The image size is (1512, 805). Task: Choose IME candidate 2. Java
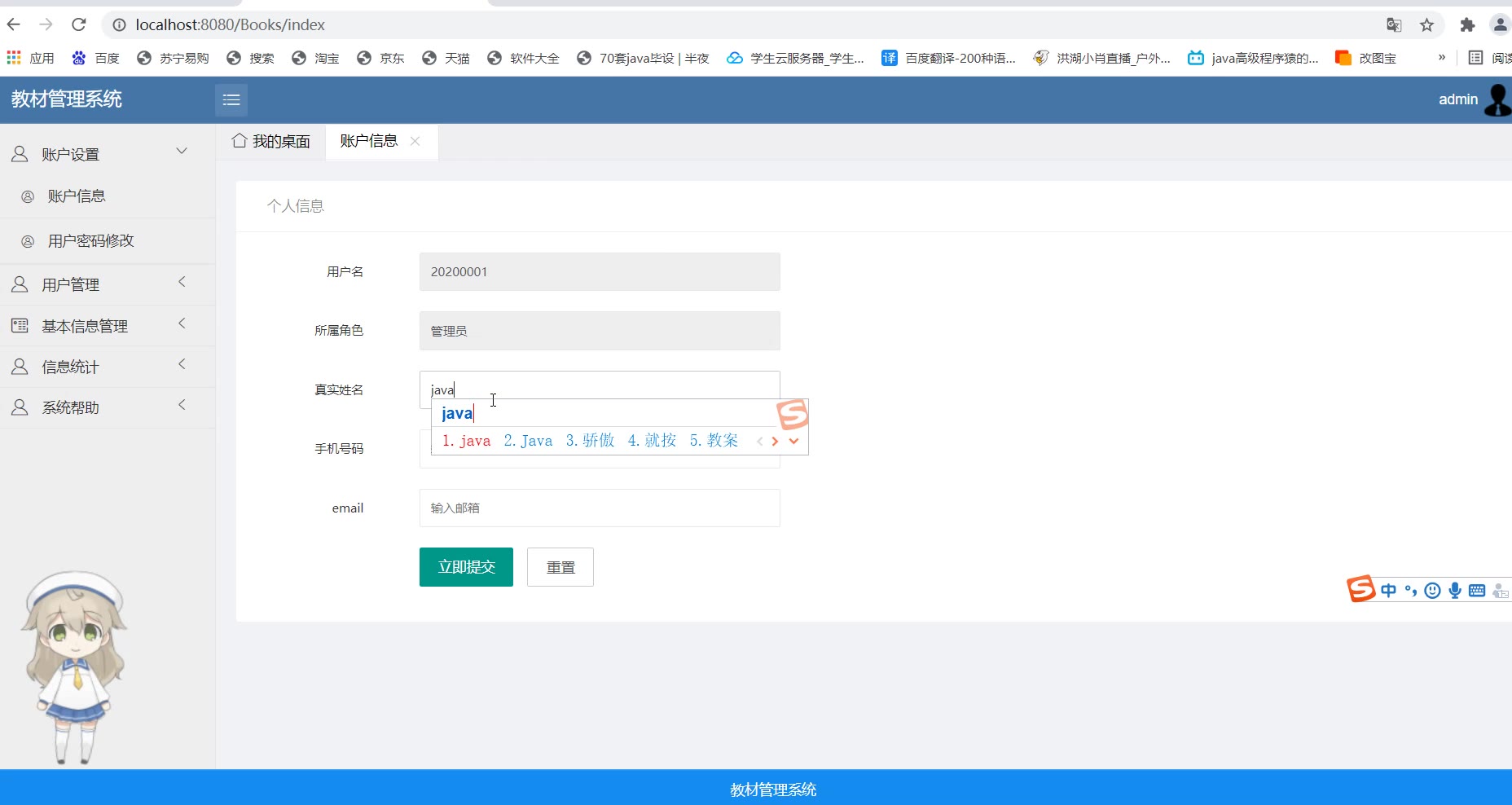528,441
